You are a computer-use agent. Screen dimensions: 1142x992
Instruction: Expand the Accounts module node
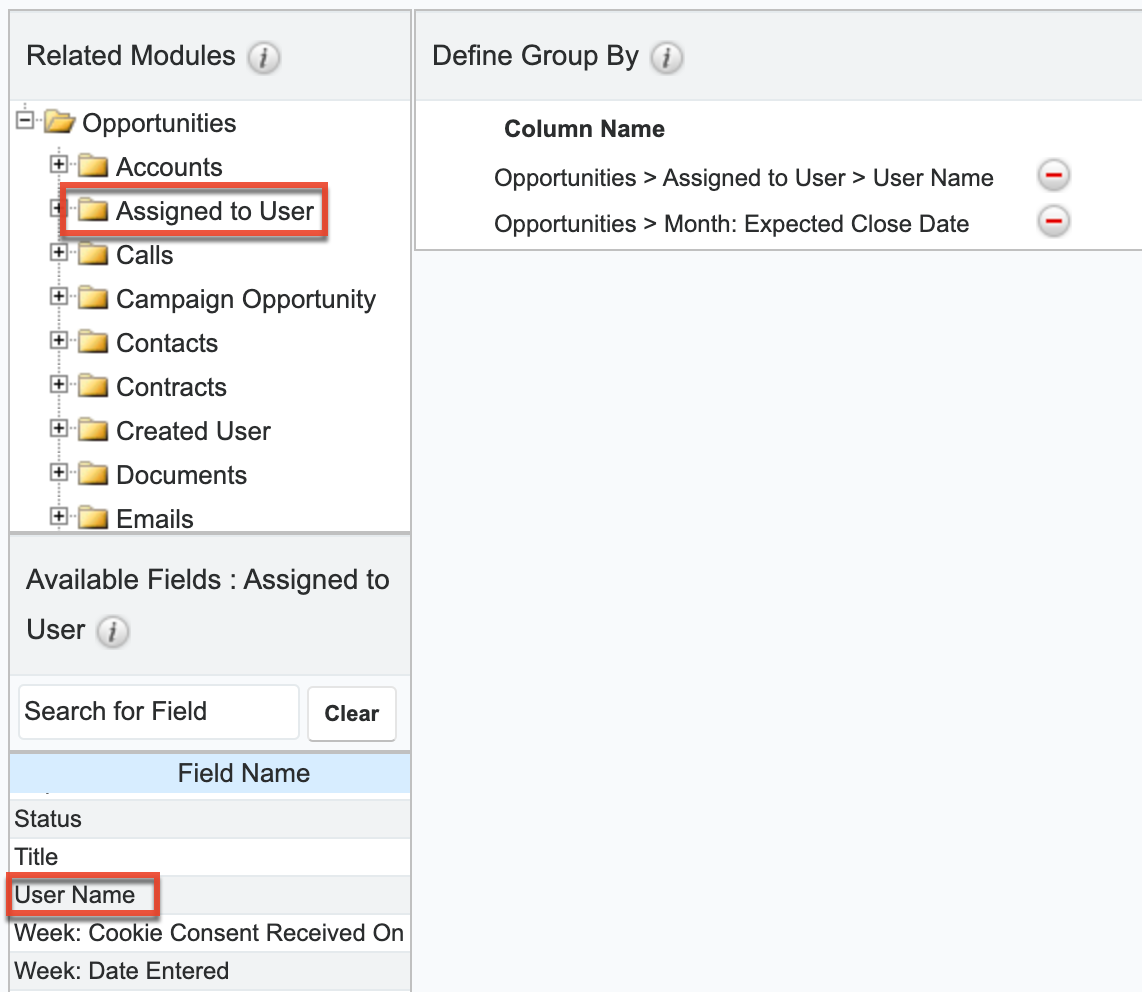point(59,165)
